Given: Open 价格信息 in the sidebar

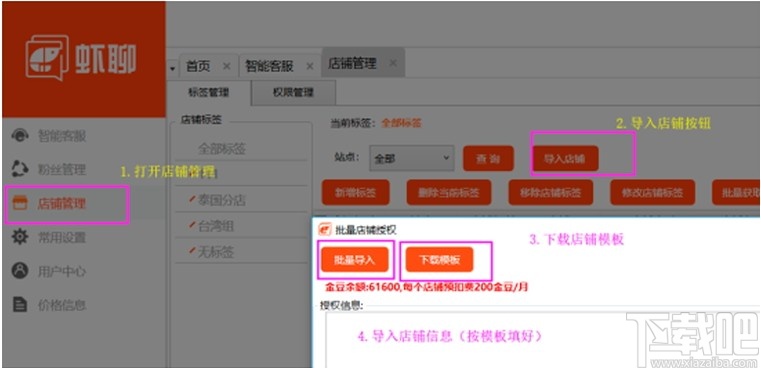Looking at the screenshot, I should pyautogui.click(x=62, y=305).
